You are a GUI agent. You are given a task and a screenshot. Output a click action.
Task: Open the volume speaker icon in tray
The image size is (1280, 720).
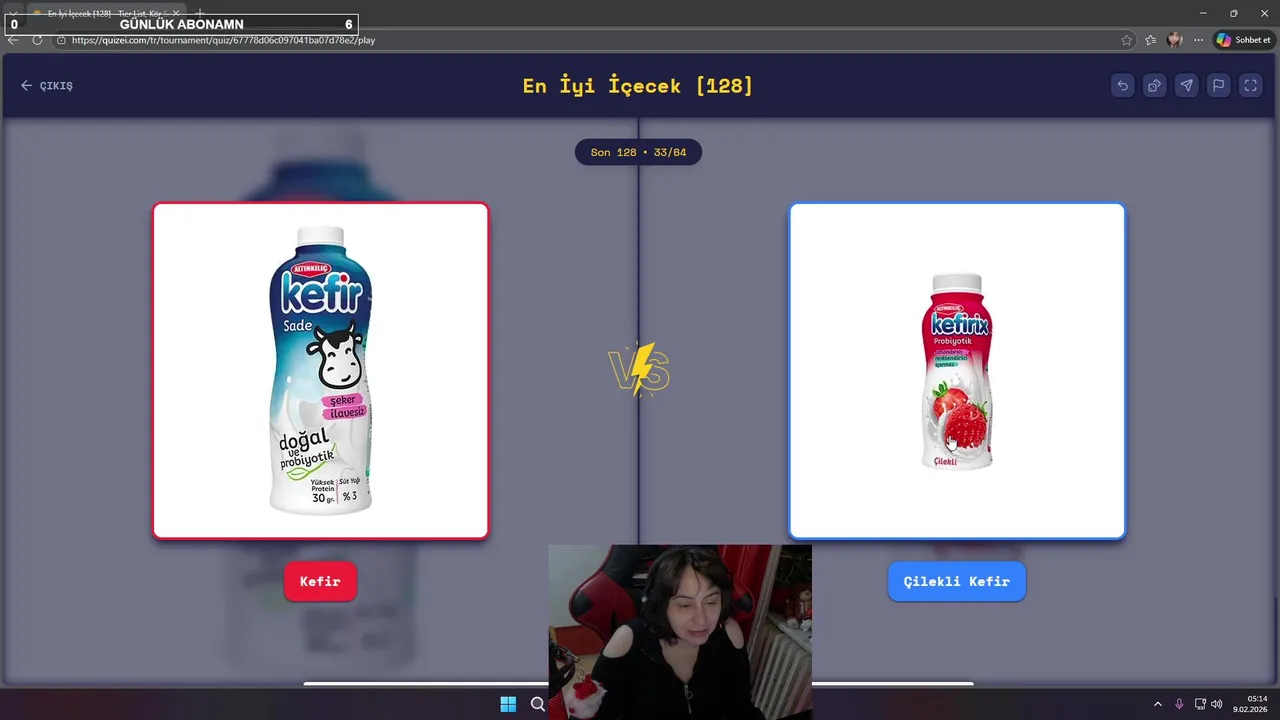(x=1217, y=704)
